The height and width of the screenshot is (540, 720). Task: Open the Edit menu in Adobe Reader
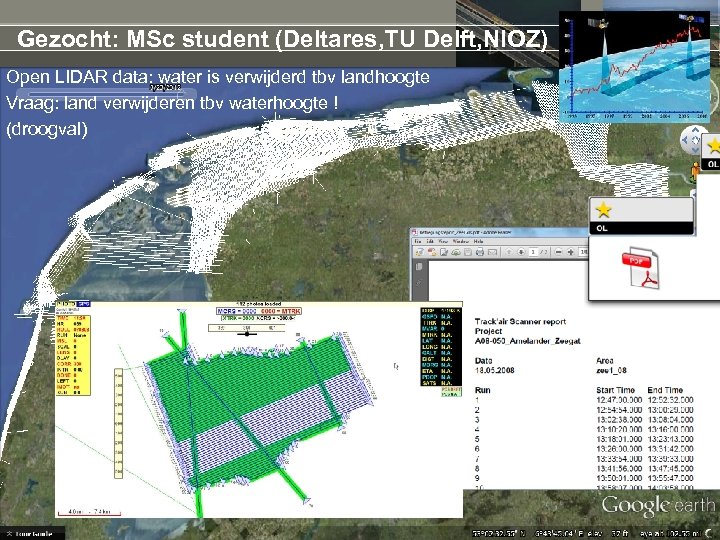coord(430,242)
